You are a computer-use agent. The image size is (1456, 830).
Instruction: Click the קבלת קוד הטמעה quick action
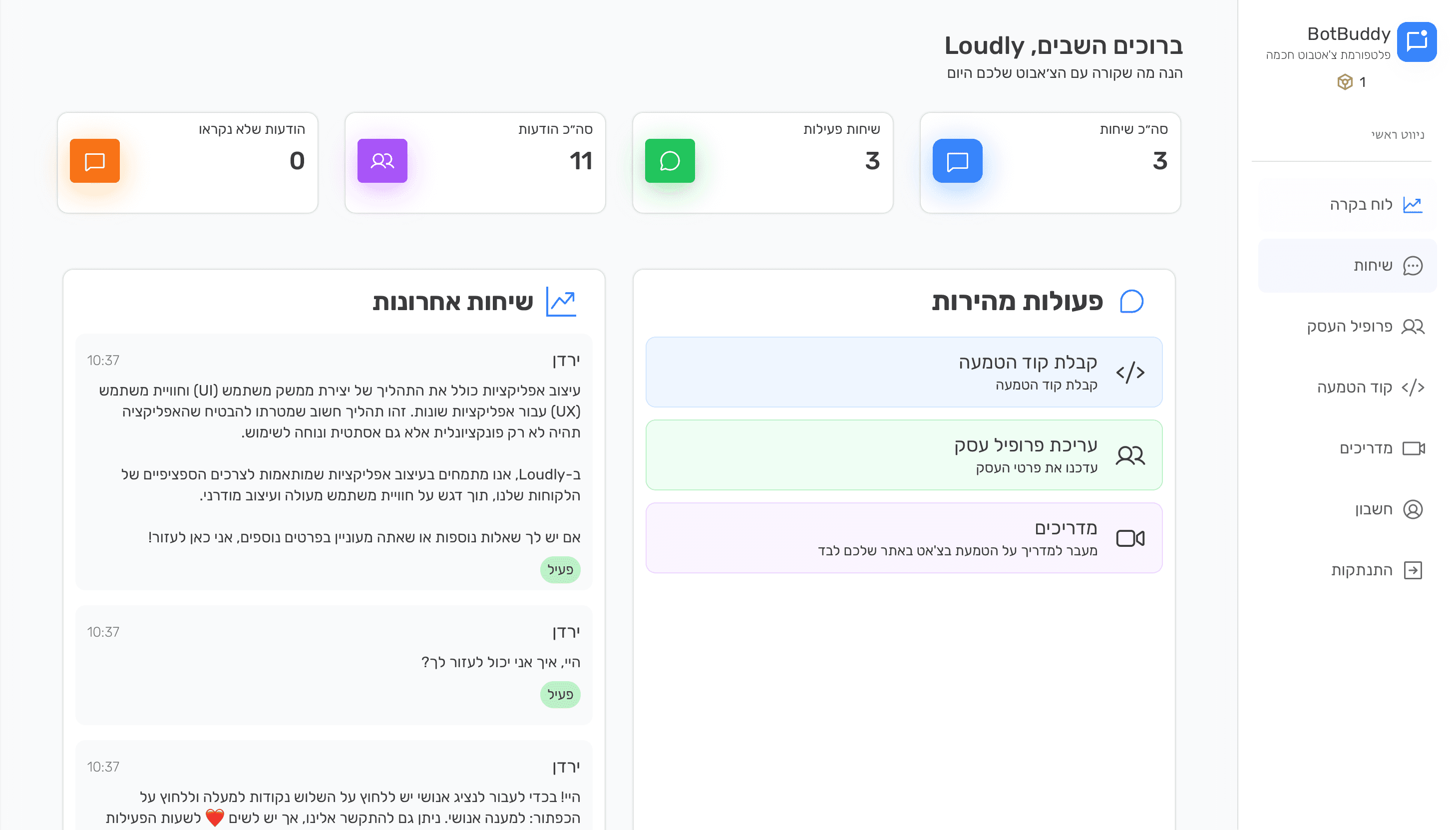pos(904,372)
